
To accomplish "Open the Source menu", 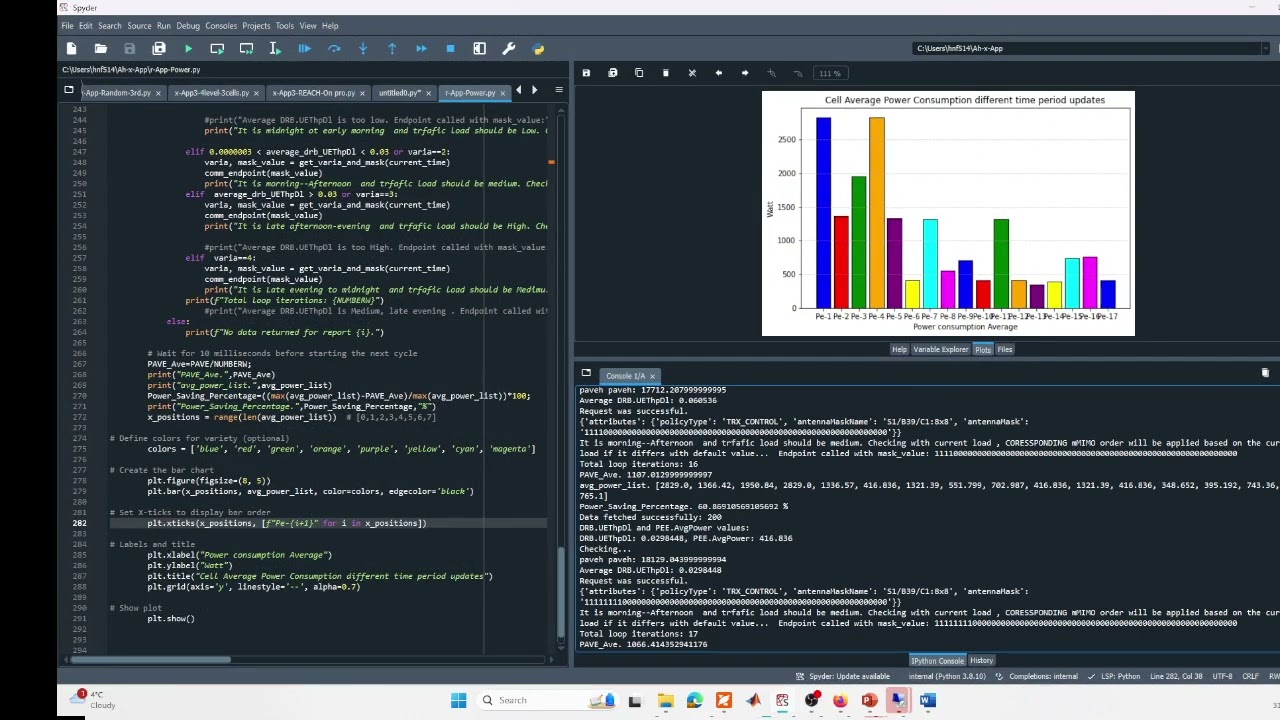I will (x=139, y=26).
